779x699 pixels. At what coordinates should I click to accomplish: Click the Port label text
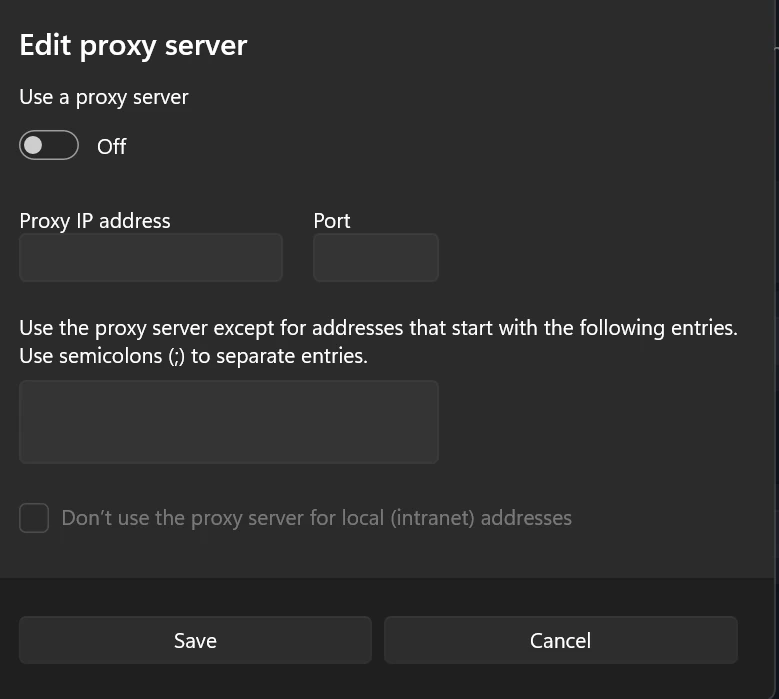332,221
